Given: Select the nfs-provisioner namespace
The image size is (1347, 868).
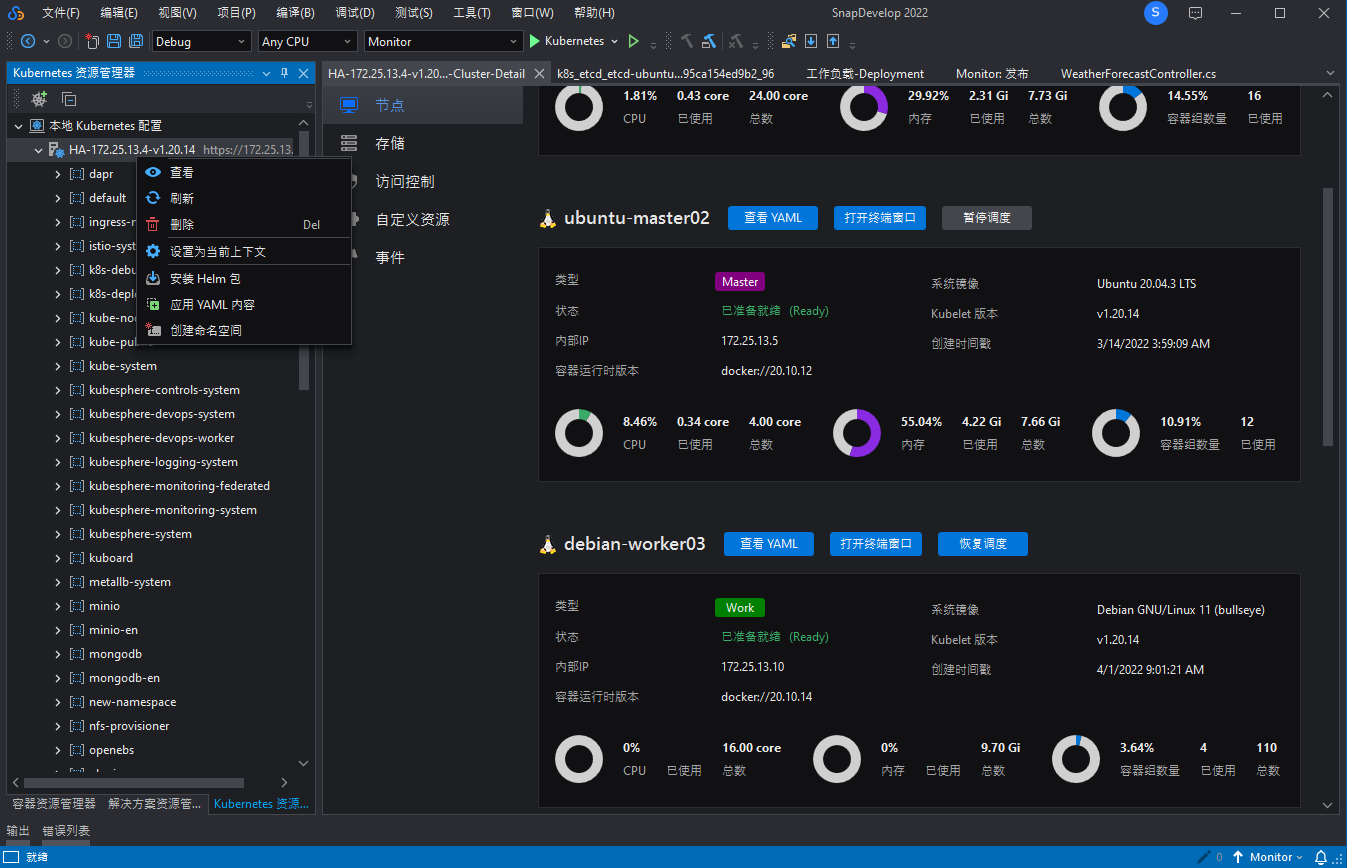Looking at the screenshot, I should coord(129,726).
